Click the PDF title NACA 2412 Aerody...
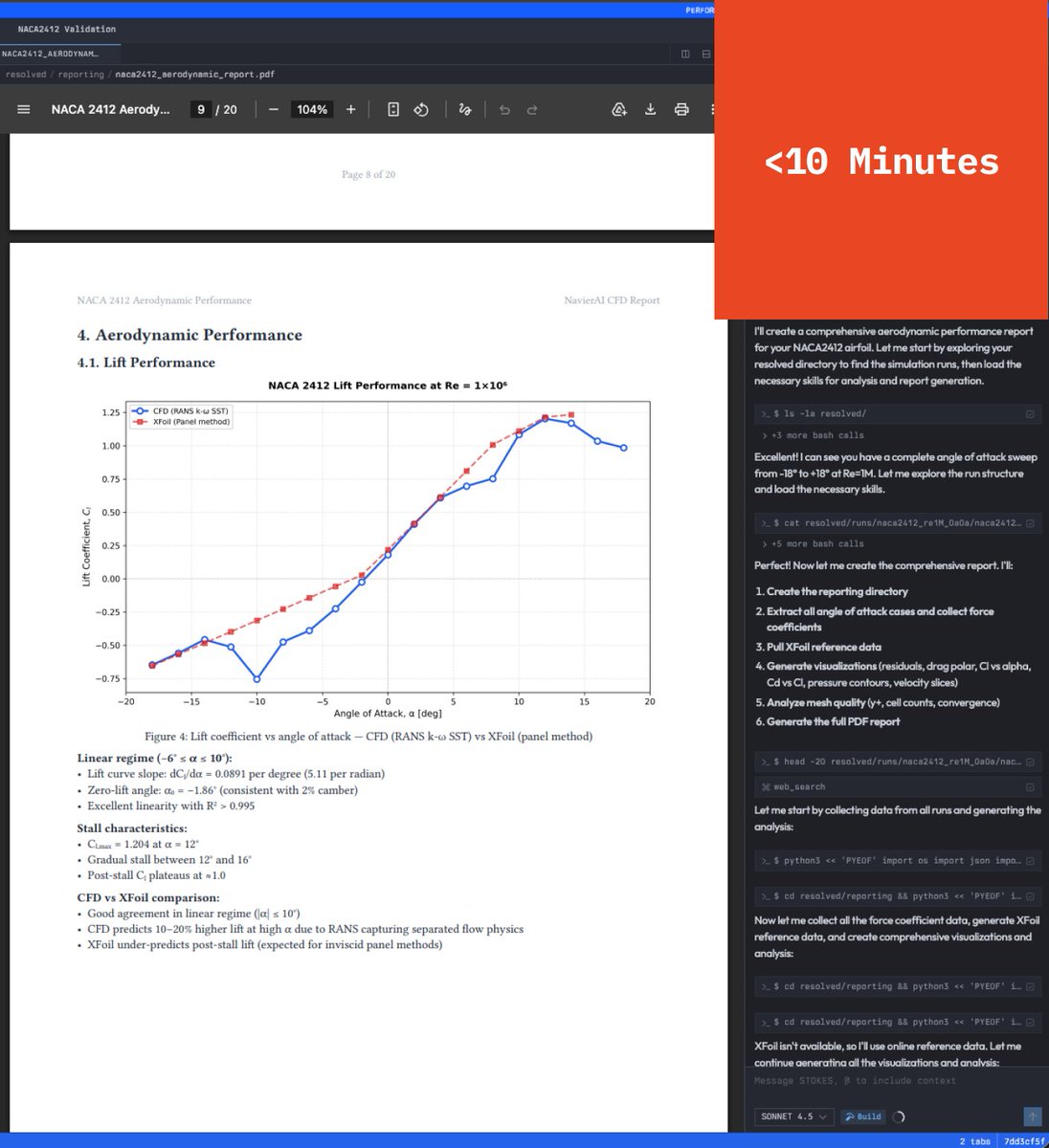Screen dimensions: 1049x1148 (x=110, y=110)
